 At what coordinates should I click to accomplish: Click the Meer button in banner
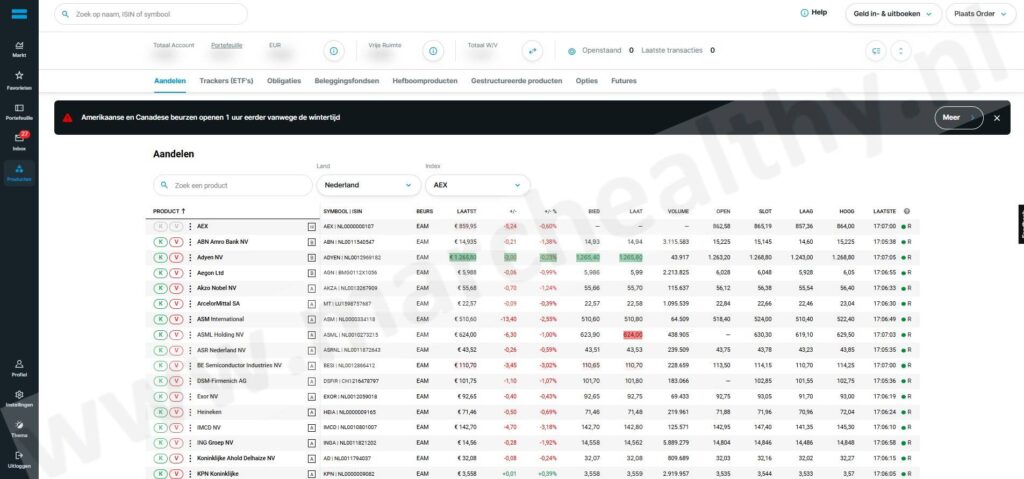[x=959, y=118]
